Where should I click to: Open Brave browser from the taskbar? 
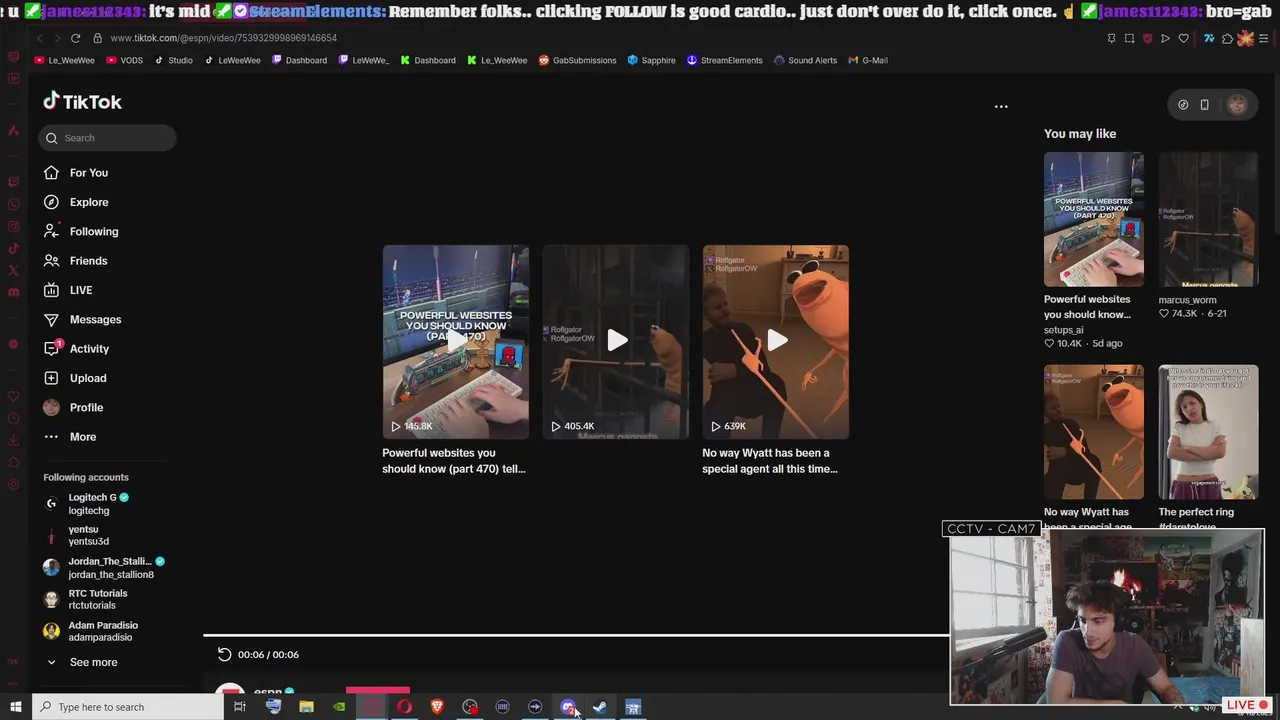tap(437, 707)
